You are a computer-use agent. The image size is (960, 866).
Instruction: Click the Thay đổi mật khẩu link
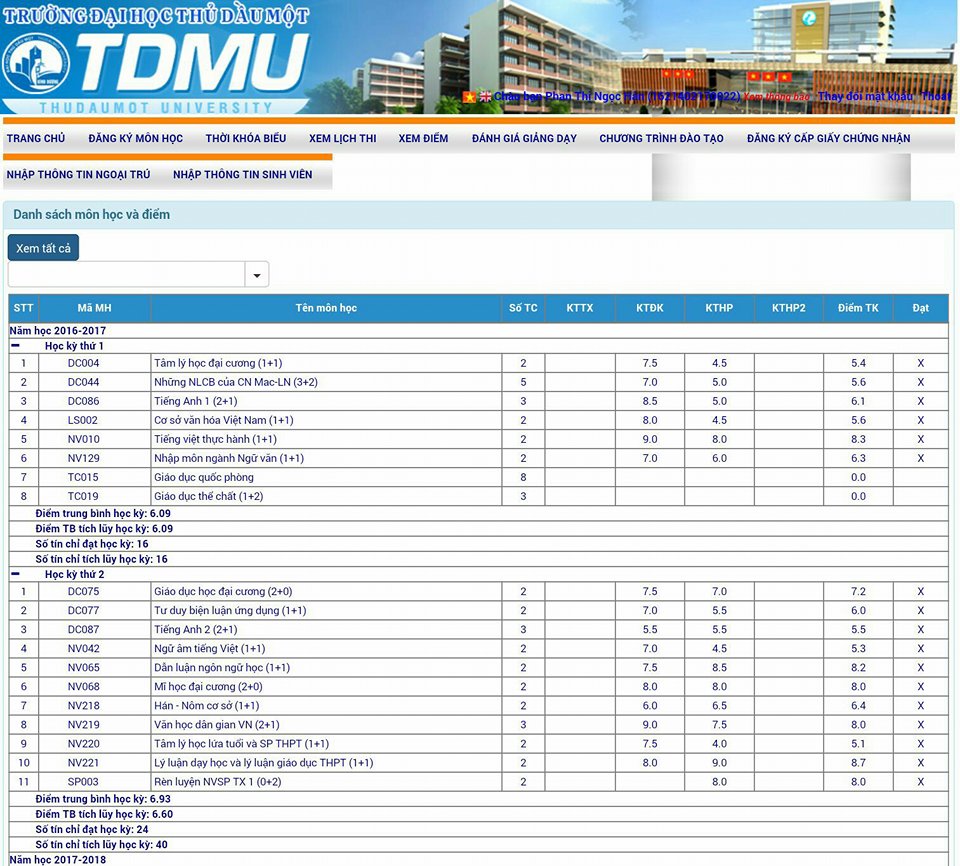865,97
